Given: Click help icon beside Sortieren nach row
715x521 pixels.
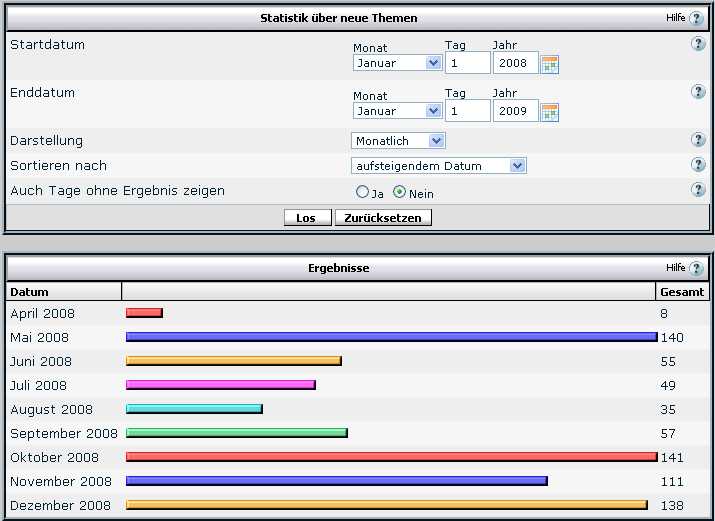Looking at the screenshot, I should tap(698, 165).
